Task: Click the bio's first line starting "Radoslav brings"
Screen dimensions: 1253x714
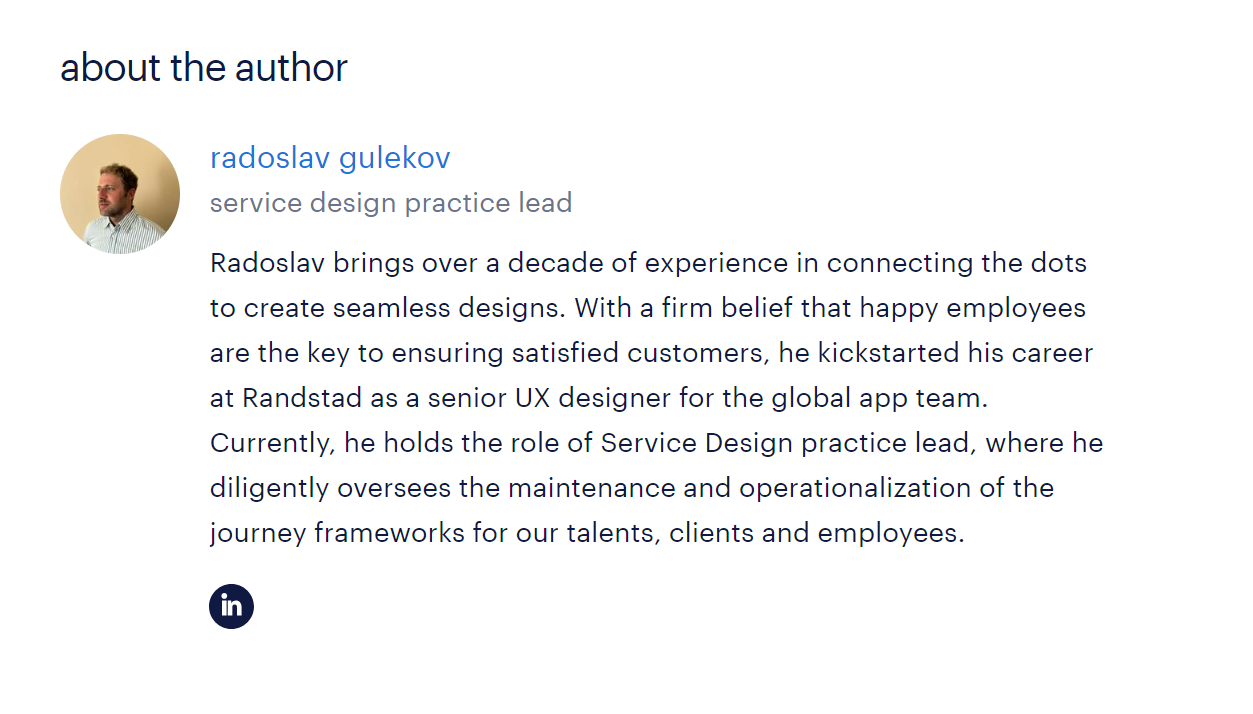Action: (x=648, y=264)
